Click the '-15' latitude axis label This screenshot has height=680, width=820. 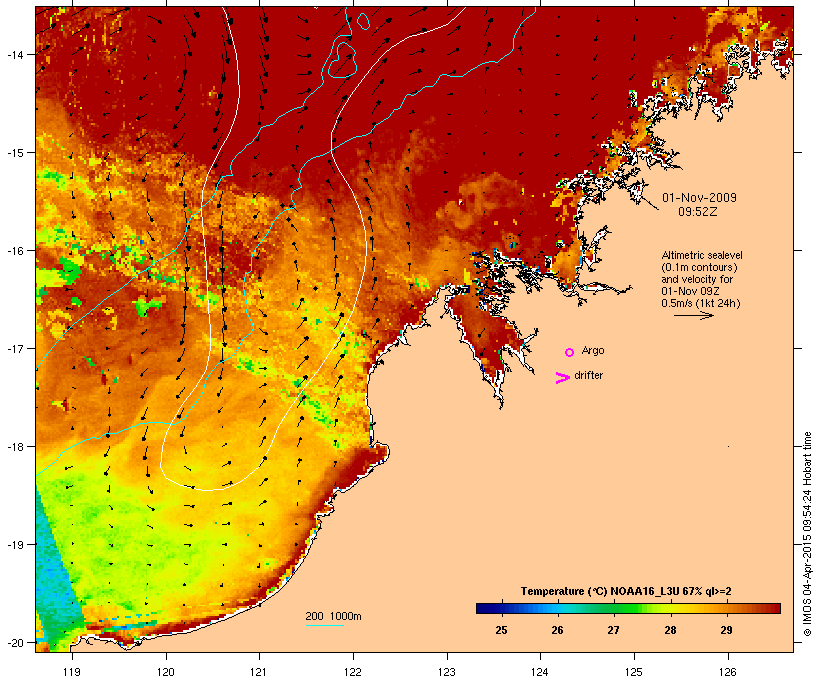coord(14,153)
